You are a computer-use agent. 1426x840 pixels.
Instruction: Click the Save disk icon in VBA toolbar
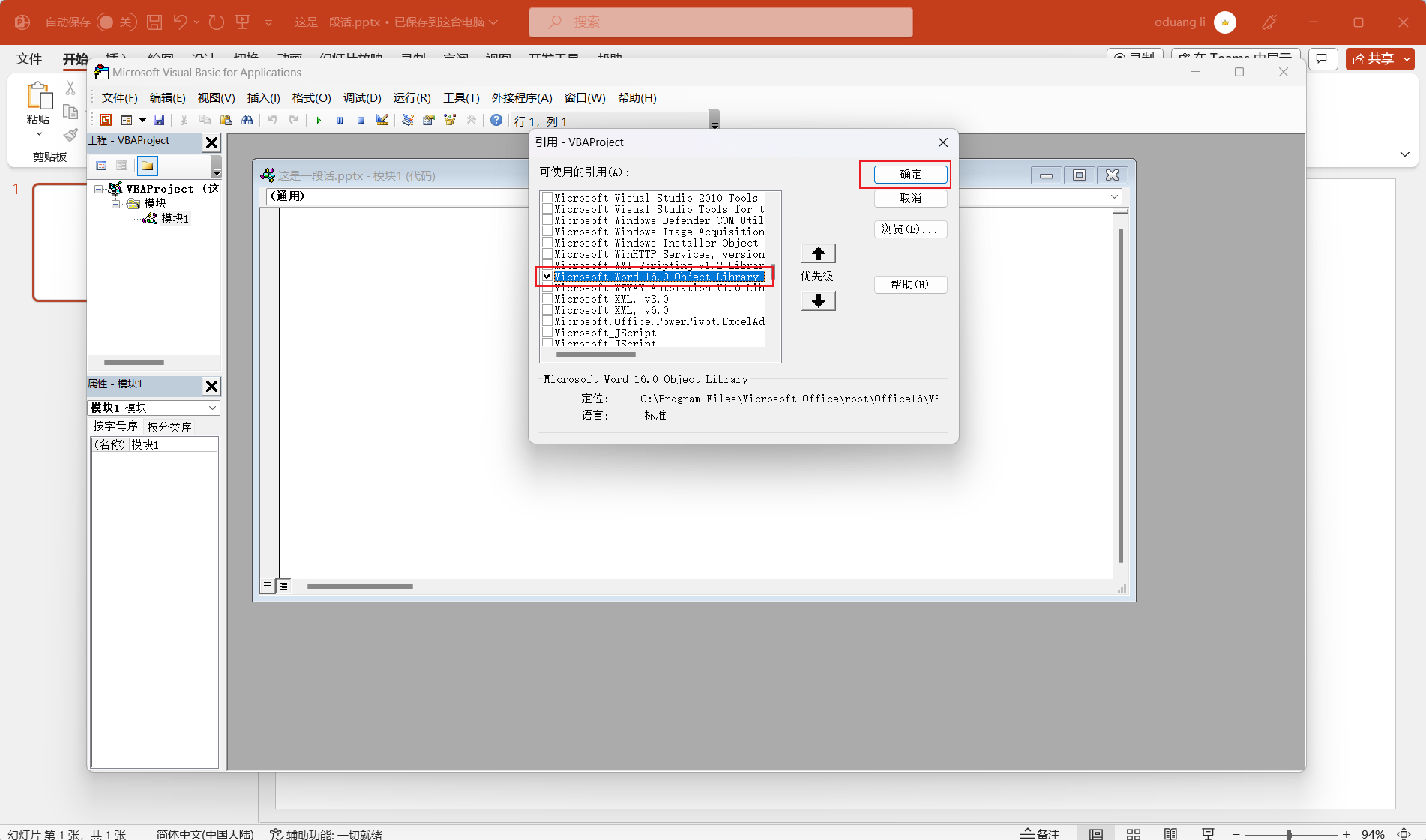159,120
